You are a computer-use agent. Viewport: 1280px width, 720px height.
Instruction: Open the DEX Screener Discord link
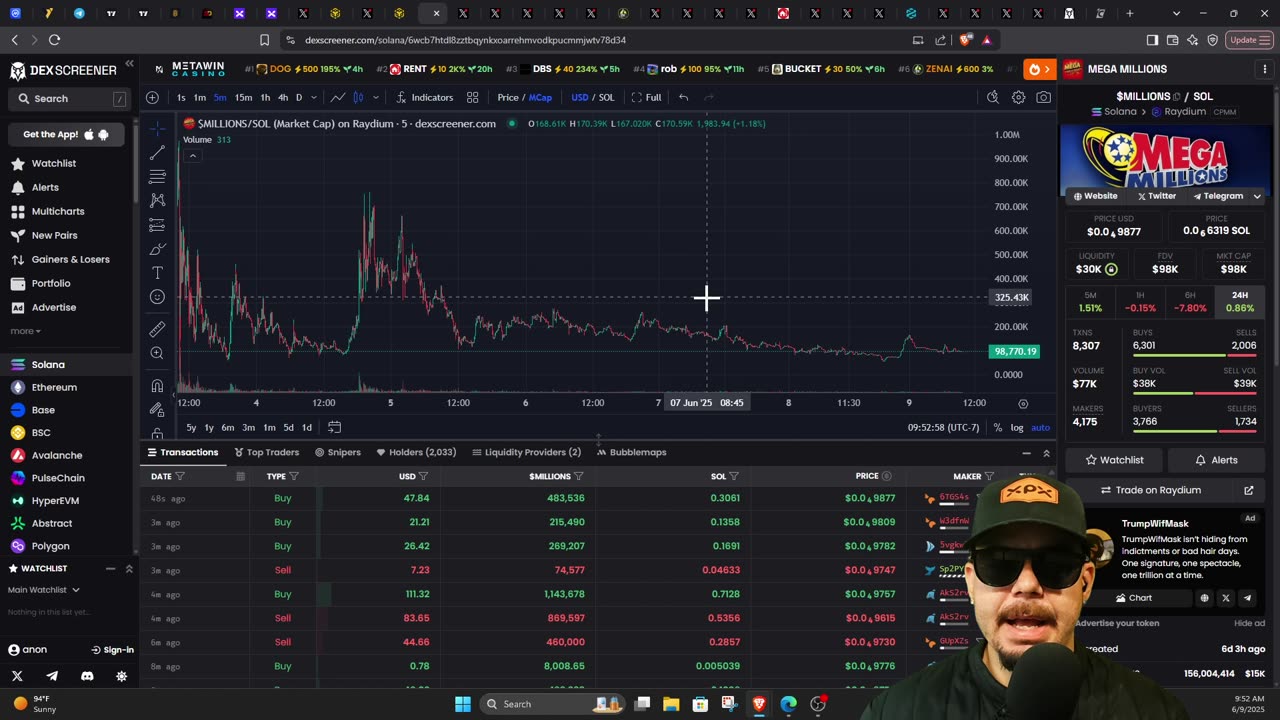point(87,676)
